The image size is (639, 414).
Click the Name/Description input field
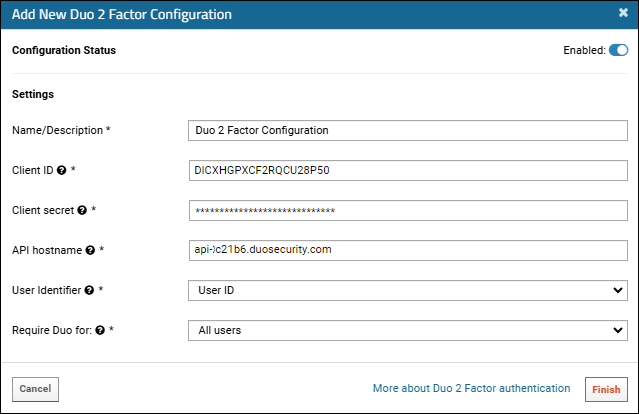408,130
